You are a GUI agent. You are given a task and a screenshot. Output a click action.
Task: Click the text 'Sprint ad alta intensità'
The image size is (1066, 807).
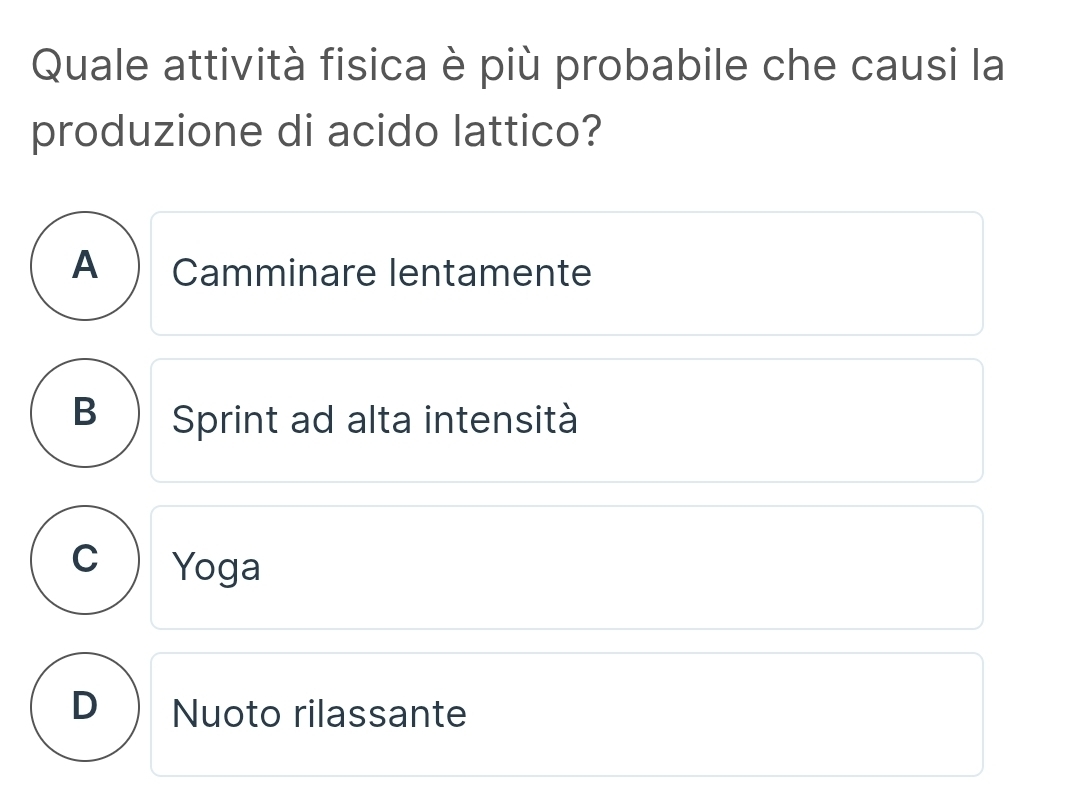[x=374, y=420]
